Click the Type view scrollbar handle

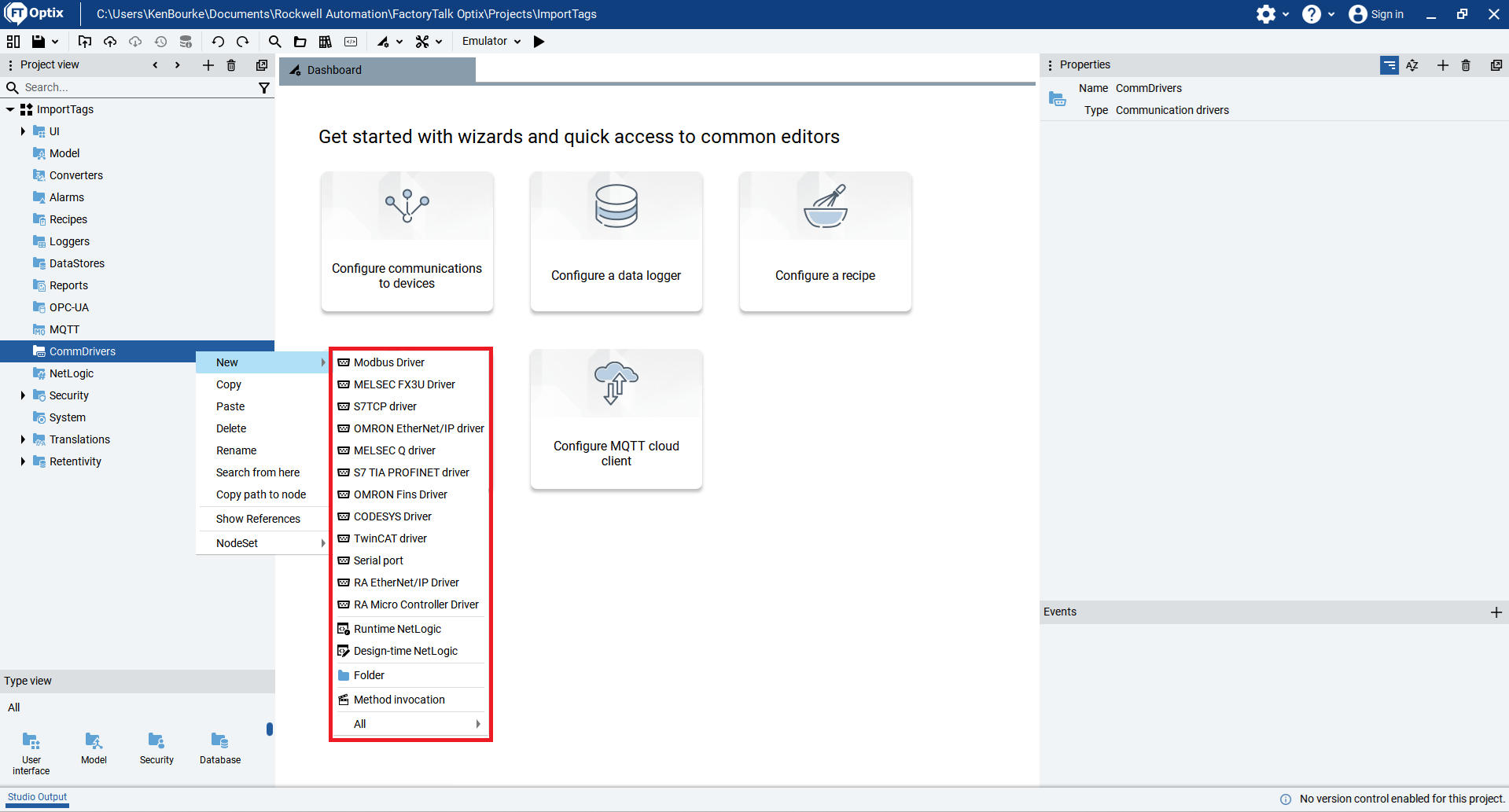pos(270,729)
